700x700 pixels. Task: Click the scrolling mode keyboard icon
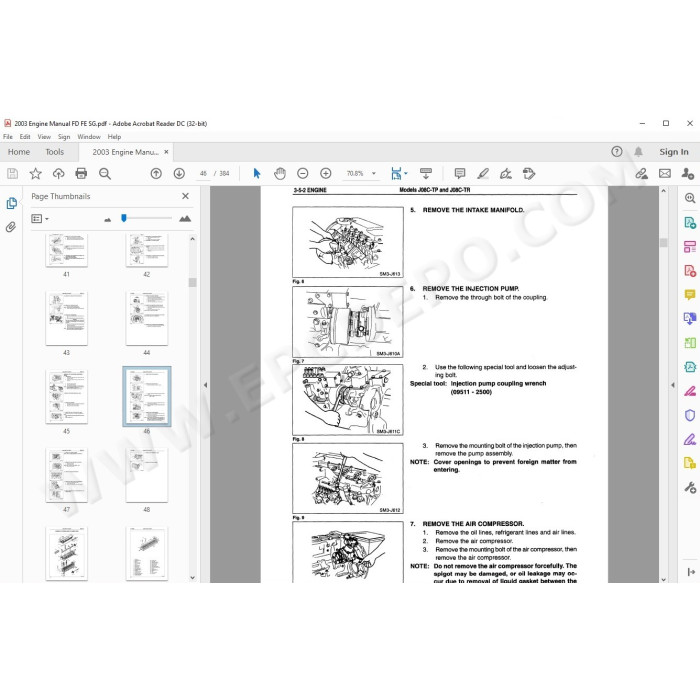pos(426,173)
